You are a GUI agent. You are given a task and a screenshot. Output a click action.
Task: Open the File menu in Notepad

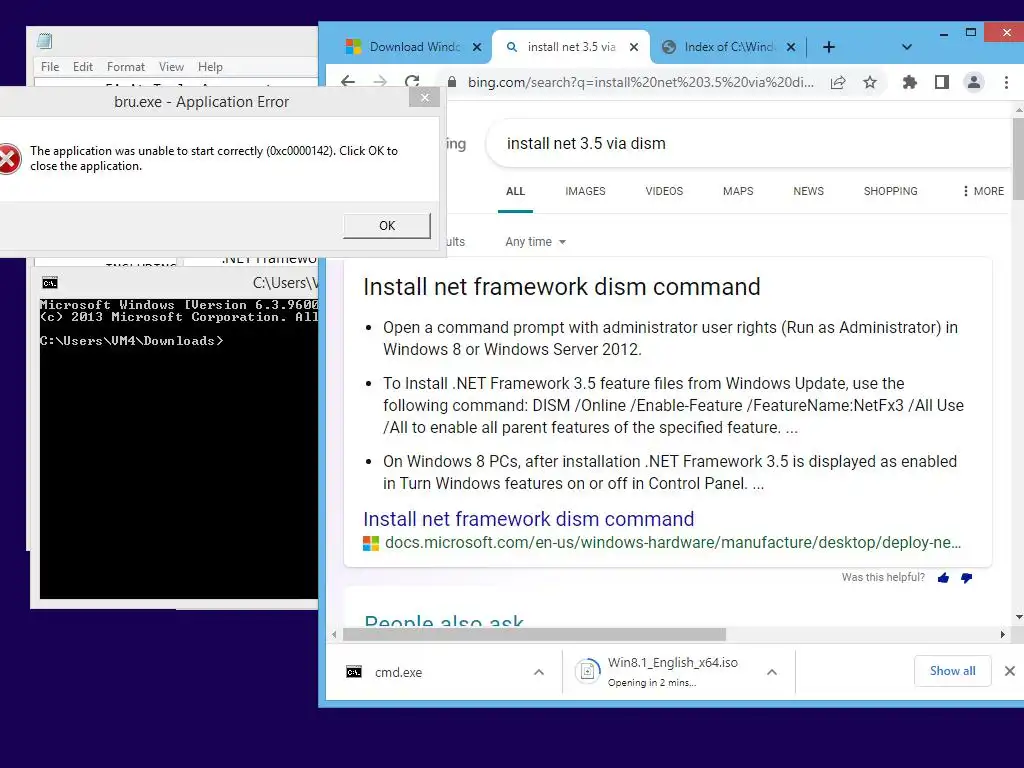pos(50,67)
